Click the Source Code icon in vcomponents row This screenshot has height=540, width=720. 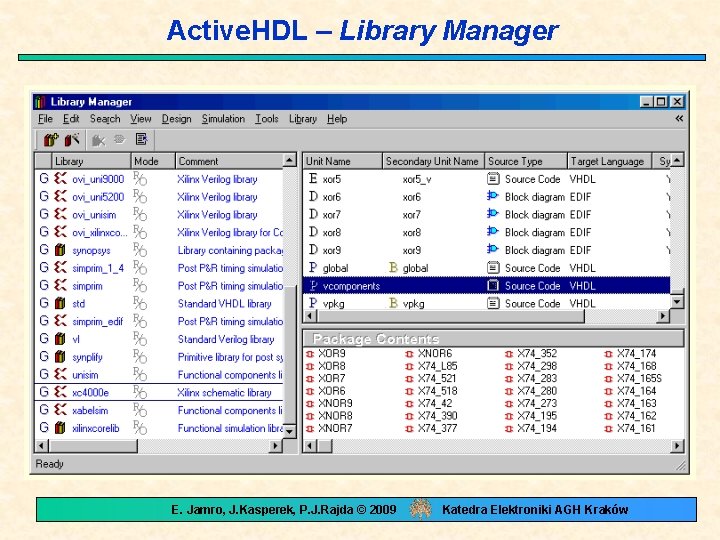[x=493, y=286]
